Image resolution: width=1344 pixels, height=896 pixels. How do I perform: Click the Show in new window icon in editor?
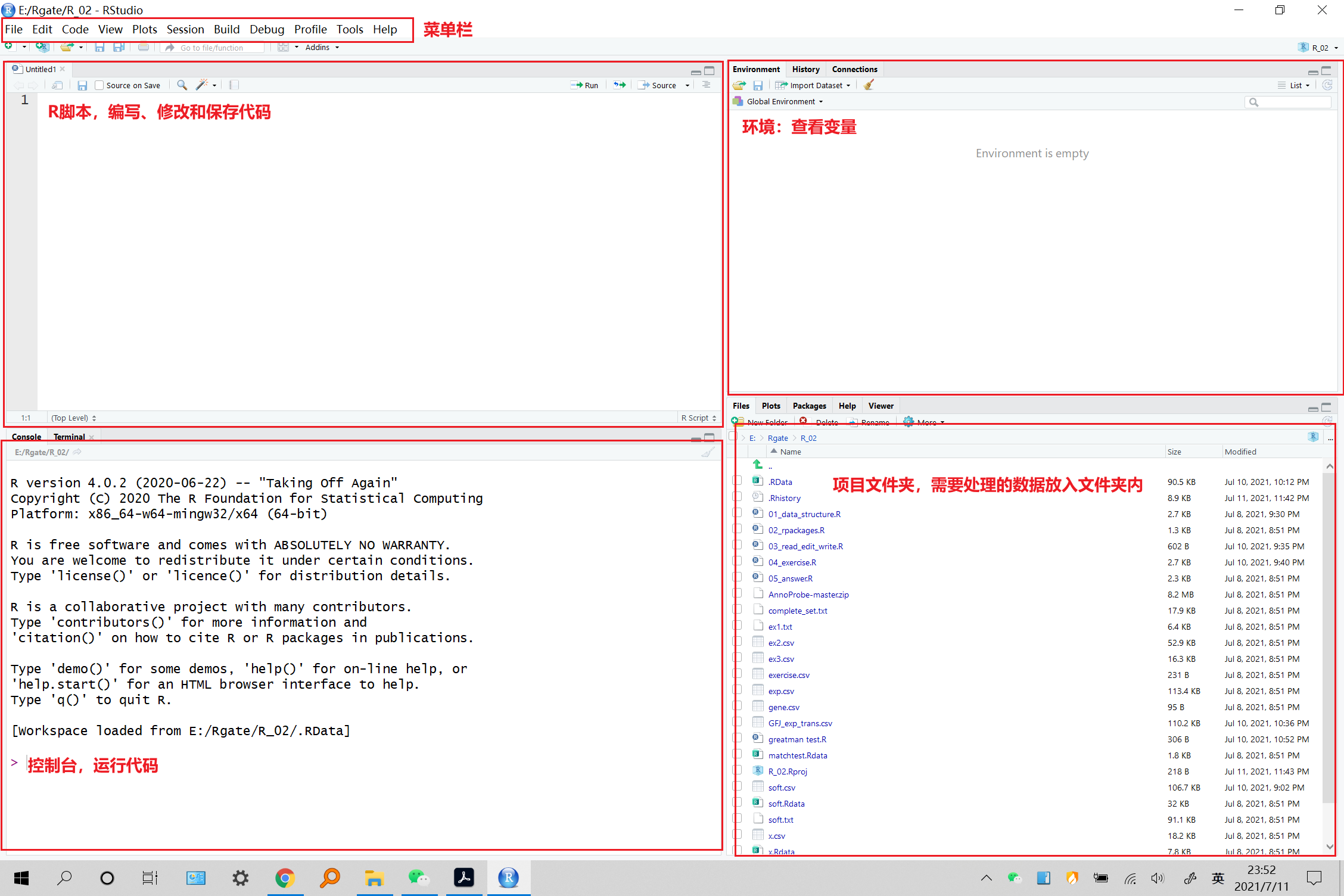(x=57, y=85)
